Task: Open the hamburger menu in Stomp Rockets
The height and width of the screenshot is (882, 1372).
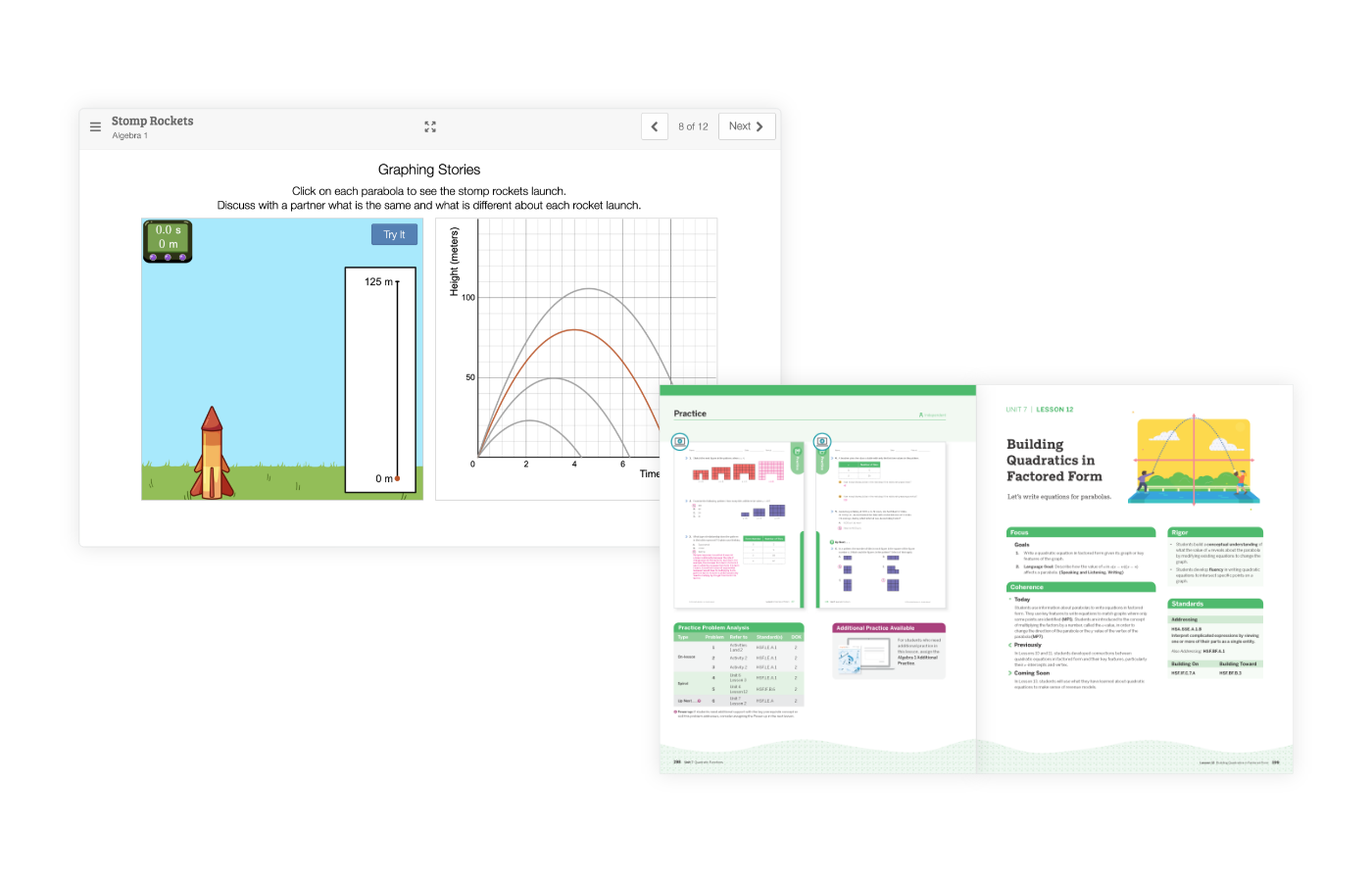Action: [95, 126]
